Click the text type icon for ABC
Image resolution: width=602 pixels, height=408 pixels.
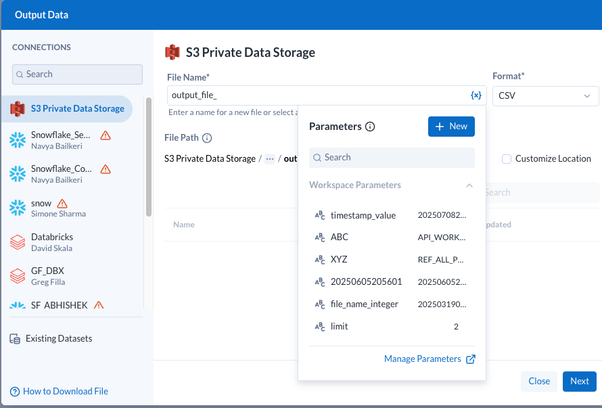(320, 238)
